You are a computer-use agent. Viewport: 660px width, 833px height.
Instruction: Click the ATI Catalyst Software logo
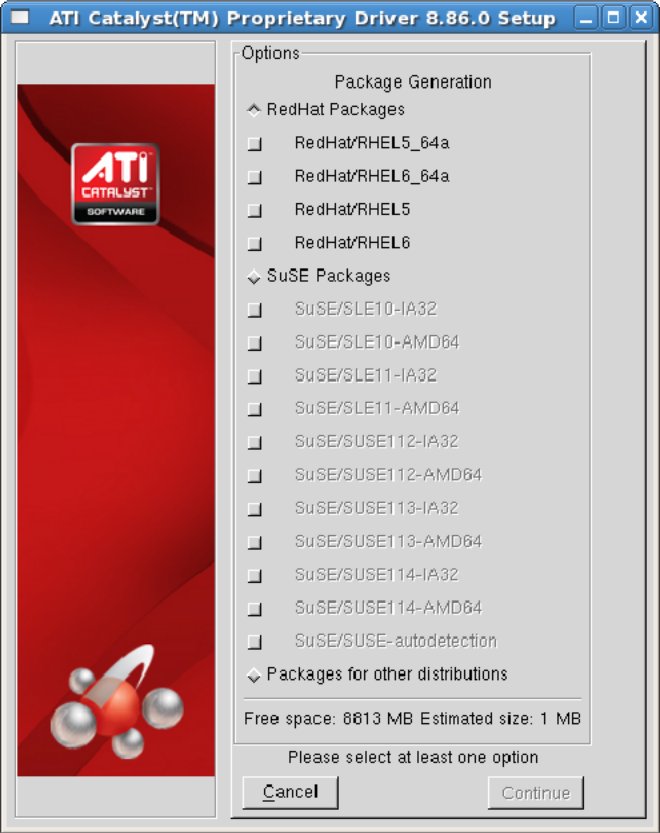[115, 183]
